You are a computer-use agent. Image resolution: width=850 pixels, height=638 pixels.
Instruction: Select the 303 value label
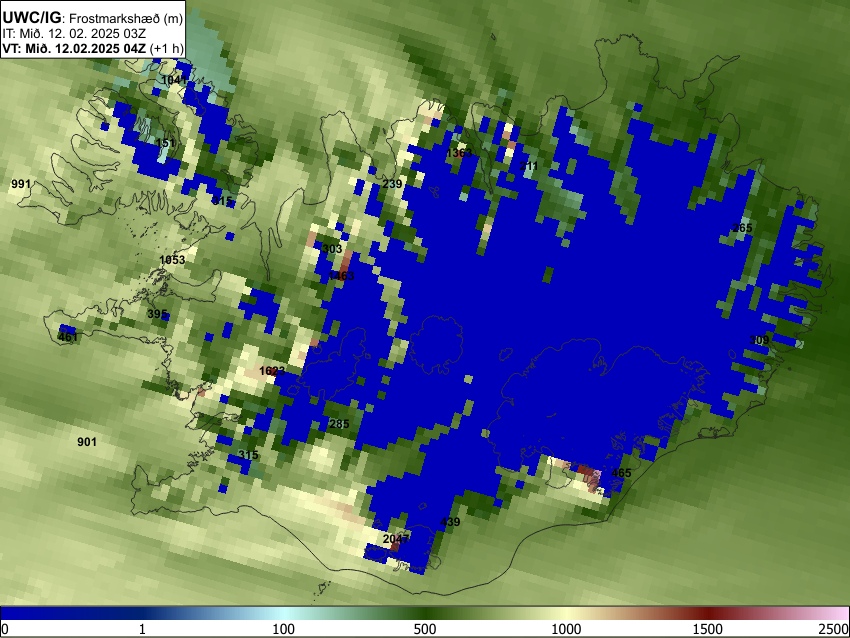click(332, 249)
